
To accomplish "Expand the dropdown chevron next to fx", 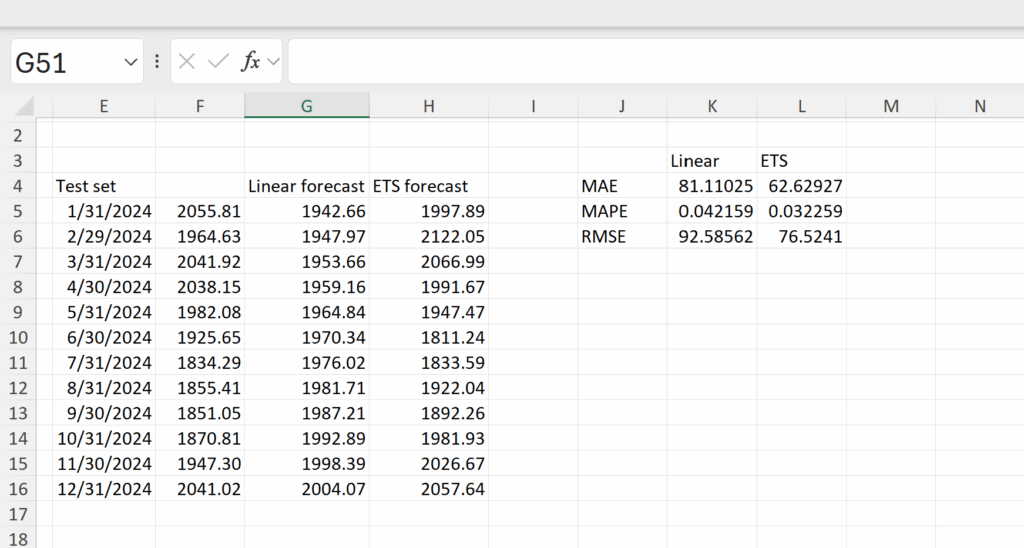I will 274,62.
